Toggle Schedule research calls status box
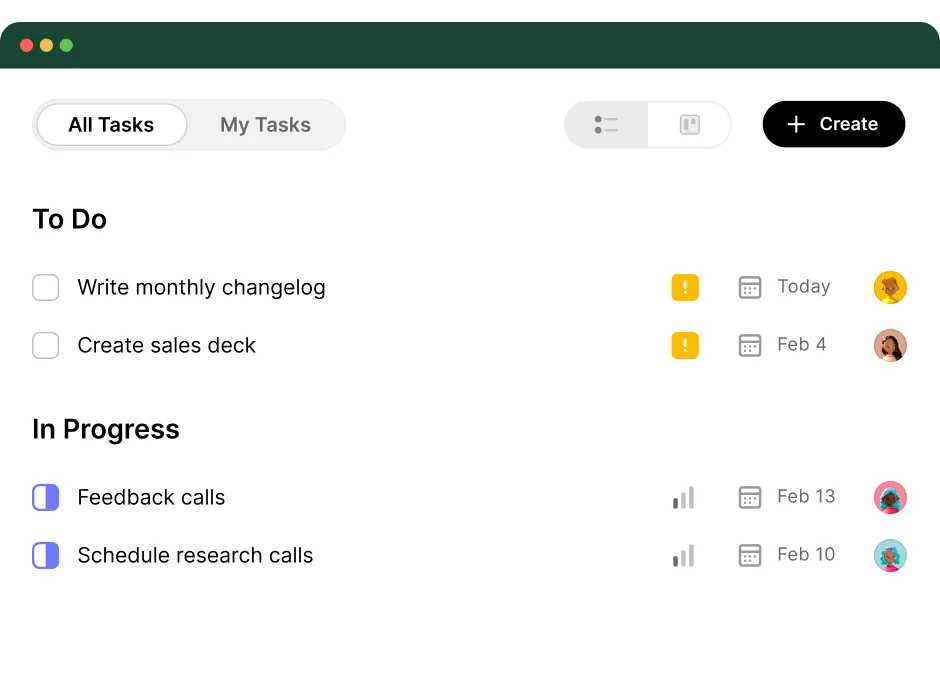940x680 pixels. 46,555
